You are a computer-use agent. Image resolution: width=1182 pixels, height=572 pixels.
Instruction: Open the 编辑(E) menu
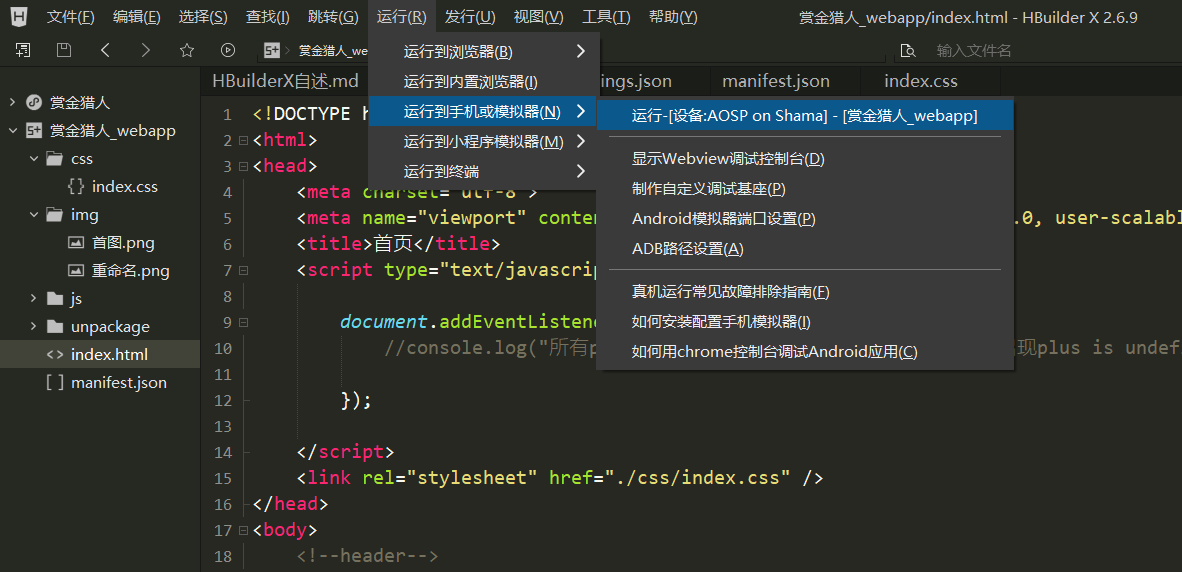(136, 17)
